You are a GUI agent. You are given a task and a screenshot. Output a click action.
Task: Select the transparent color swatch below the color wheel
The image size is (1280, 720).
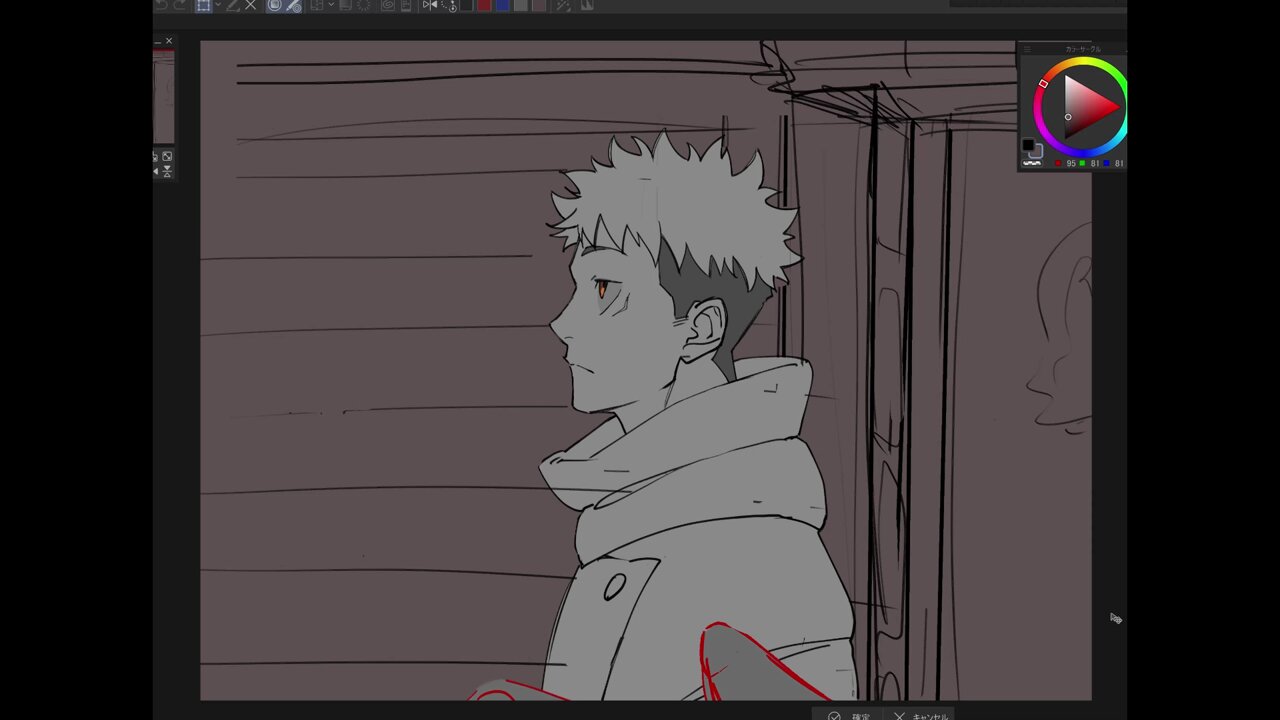coord(1032,163)
